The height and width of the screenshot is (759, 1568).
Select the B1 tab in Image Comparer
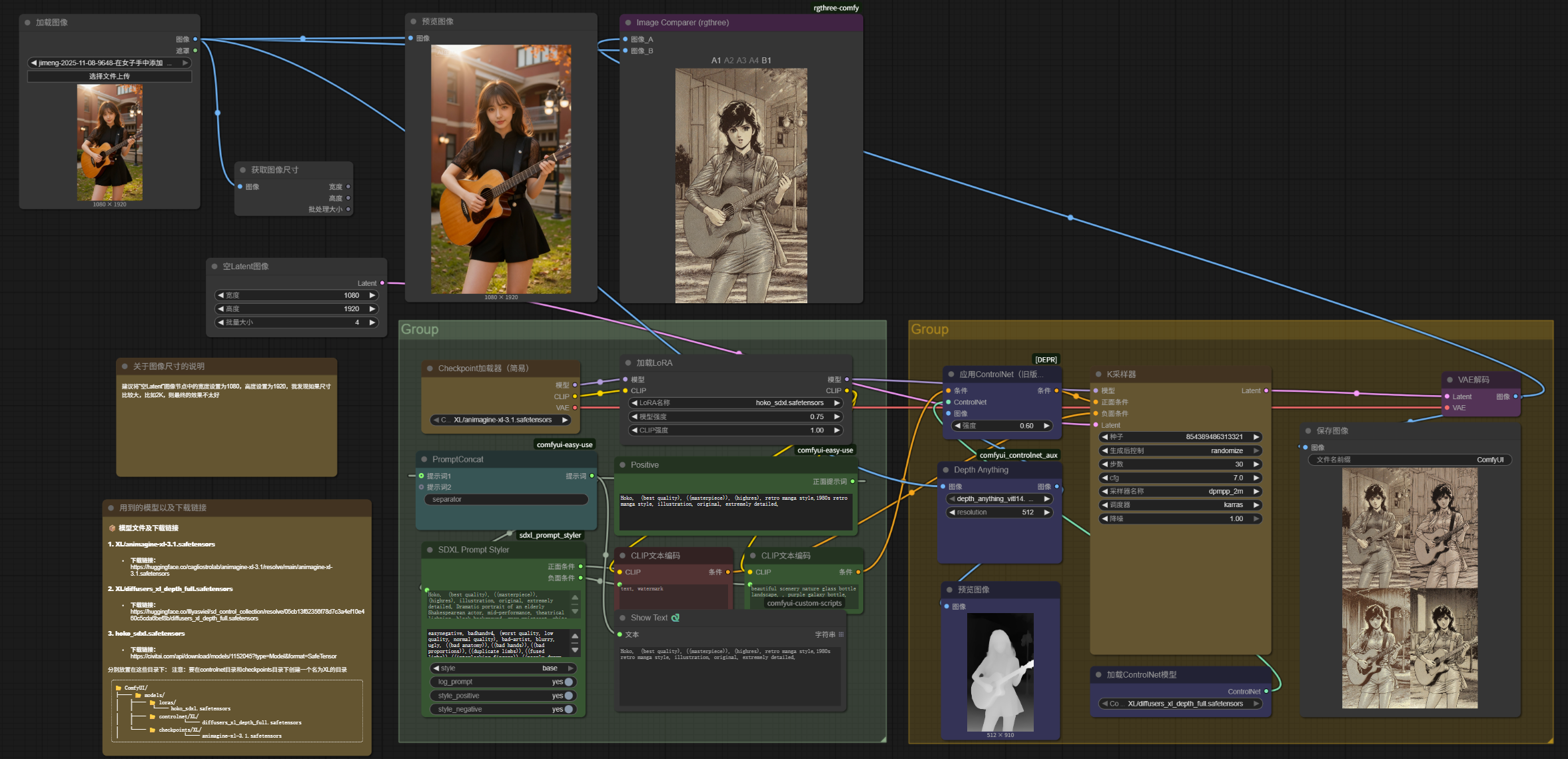[x=767, y=61]
